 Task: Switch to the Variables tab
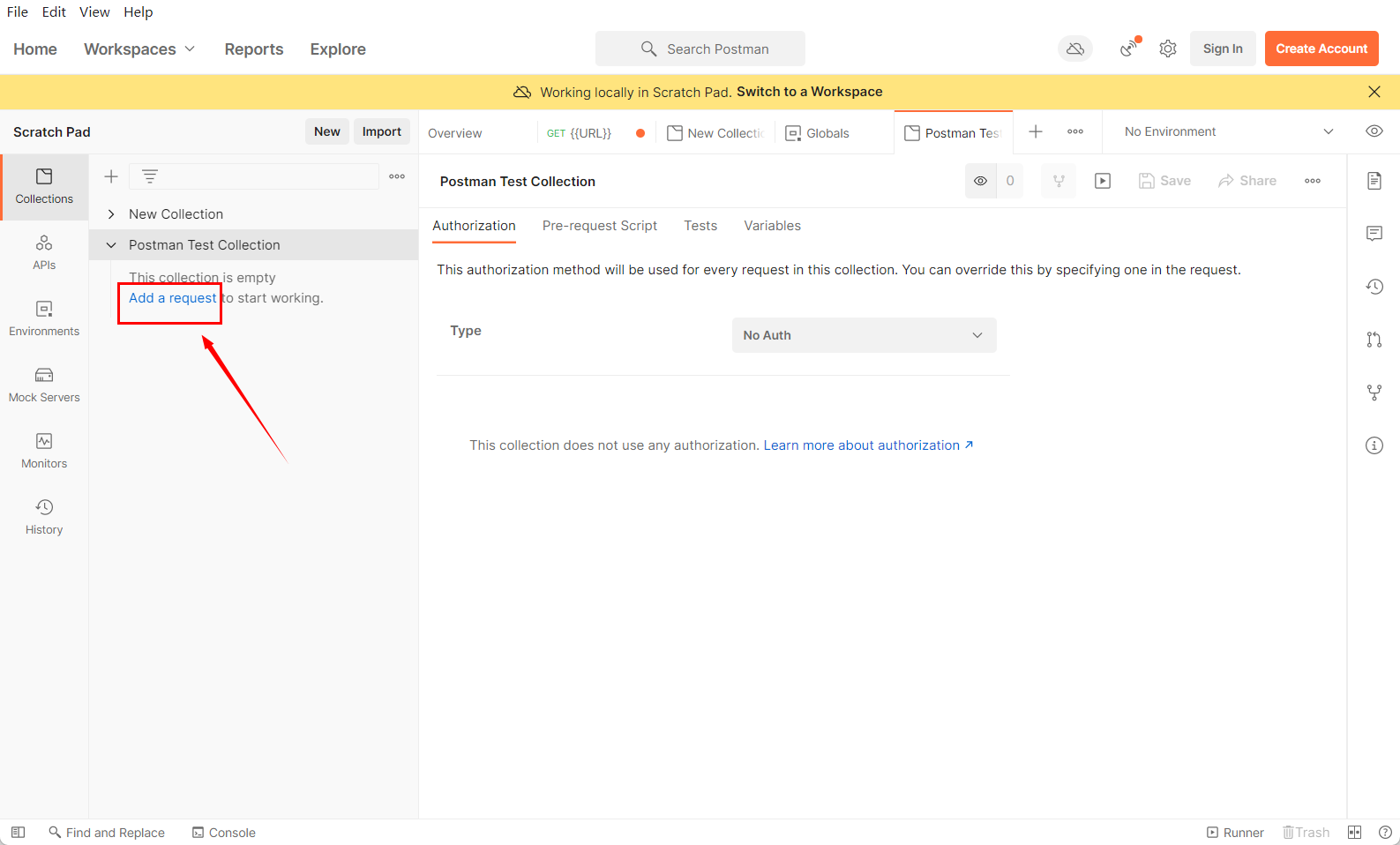point(772,226)
